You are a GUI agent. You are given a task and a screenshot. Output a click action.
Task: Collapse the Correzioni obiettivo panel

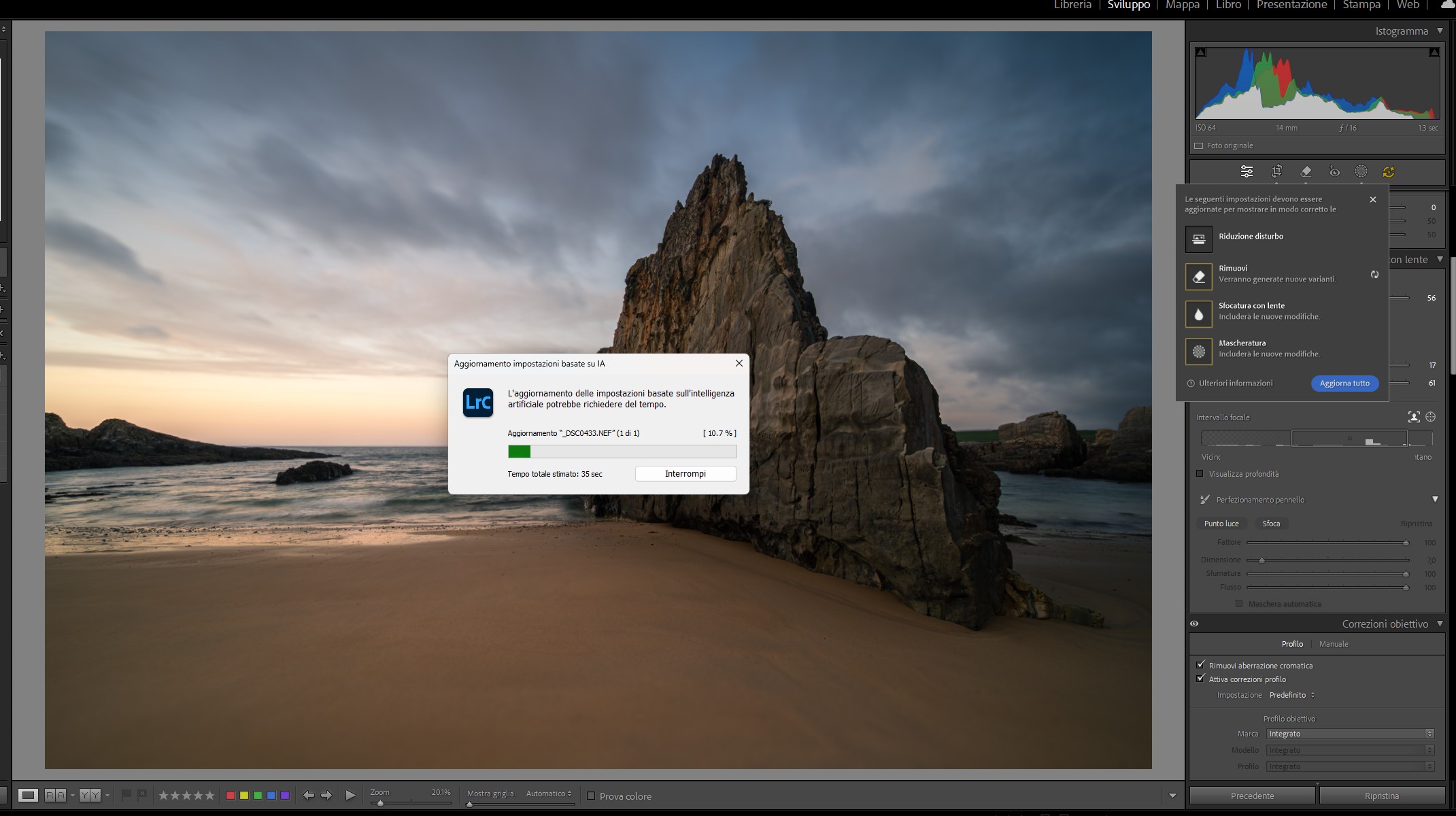click(x=1440, y=624)
